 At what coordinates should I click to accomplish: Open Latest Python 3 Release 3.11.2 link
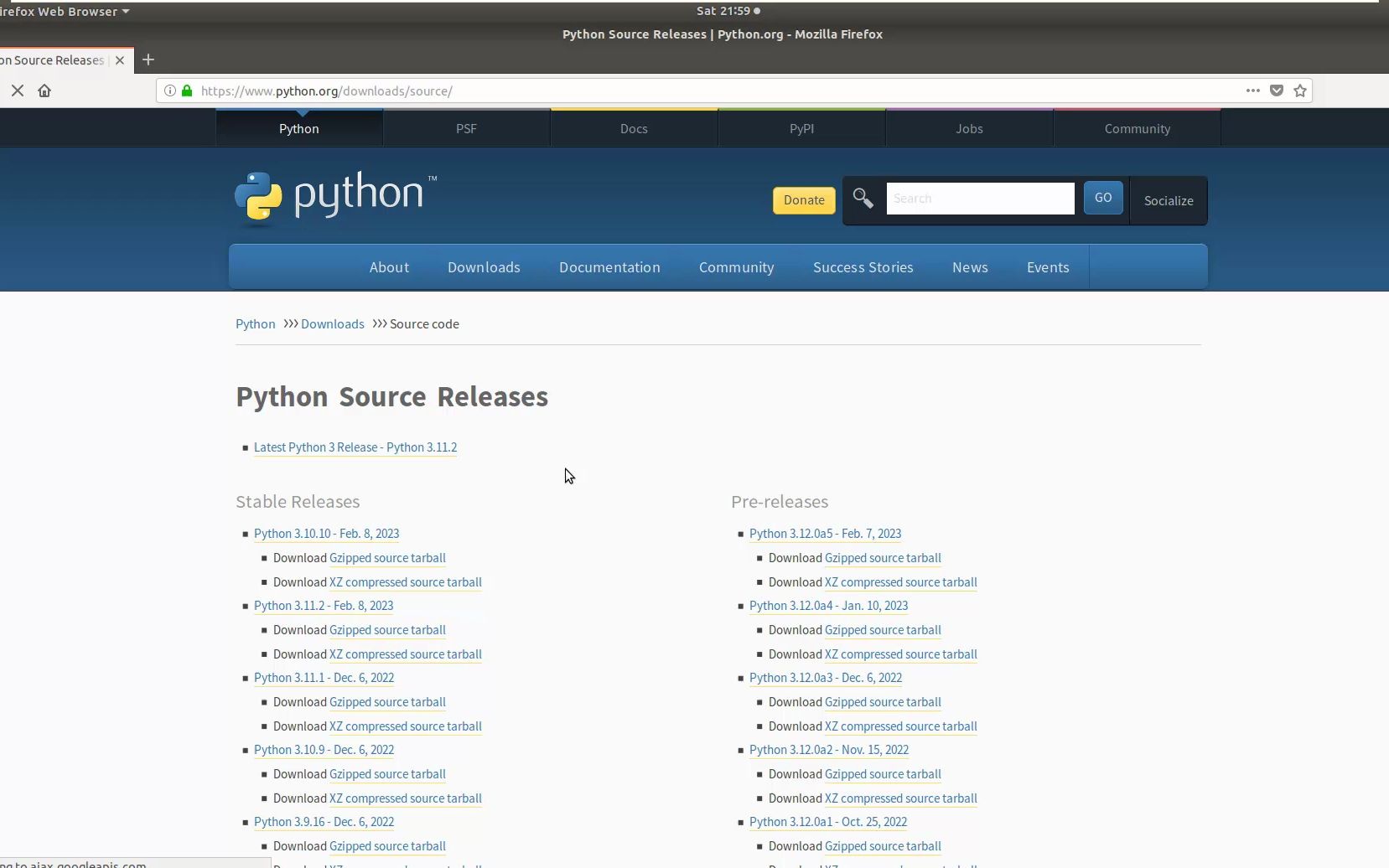[x=355, y=447]
